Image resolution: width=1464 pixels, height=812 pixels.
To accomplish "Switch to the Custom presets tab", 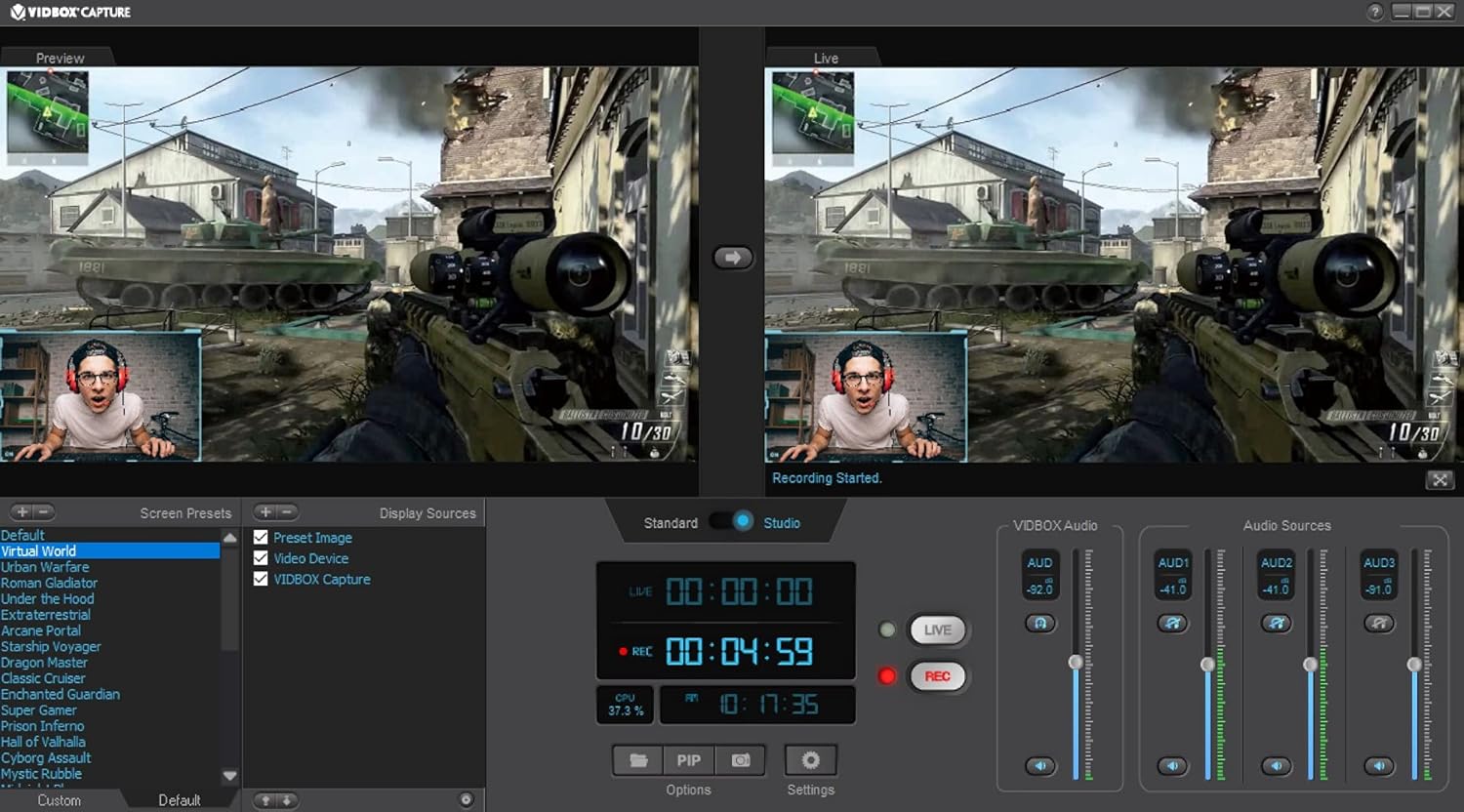I will tap(60, 800).
